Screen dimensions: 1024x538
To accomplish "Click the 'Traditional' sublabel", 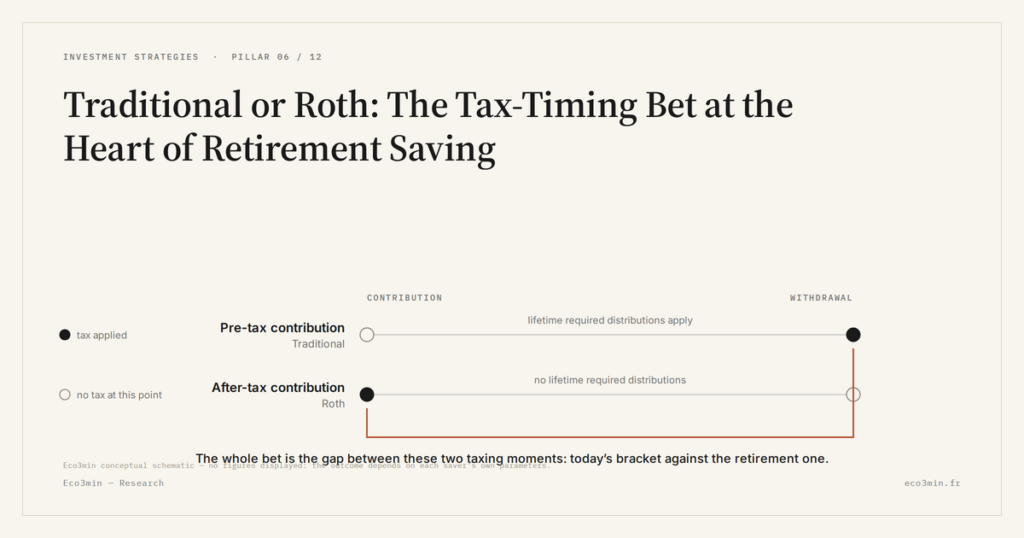I will pos(318,344).
